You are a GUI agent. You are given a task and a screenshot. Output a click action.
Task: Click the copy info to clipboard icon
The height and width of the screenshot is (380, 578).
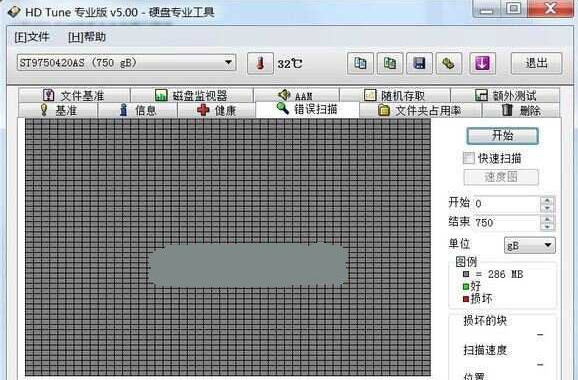[x=360, y=63]
